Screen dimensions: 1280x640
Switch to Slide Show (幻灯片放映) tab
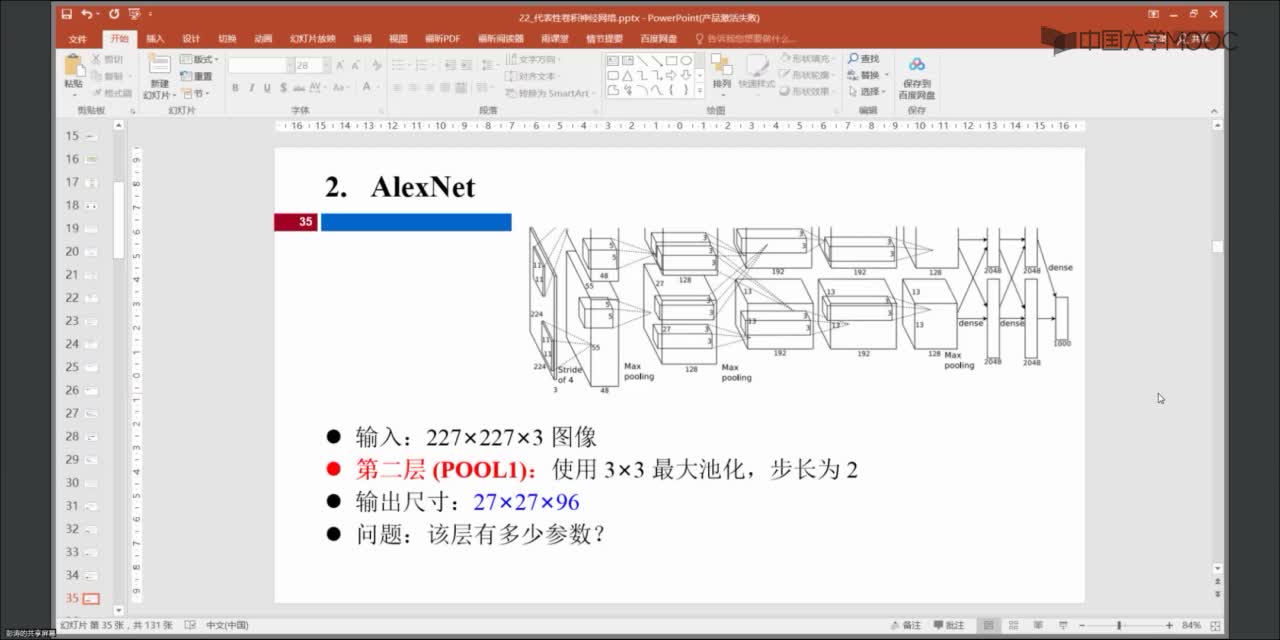click(313, 38)
